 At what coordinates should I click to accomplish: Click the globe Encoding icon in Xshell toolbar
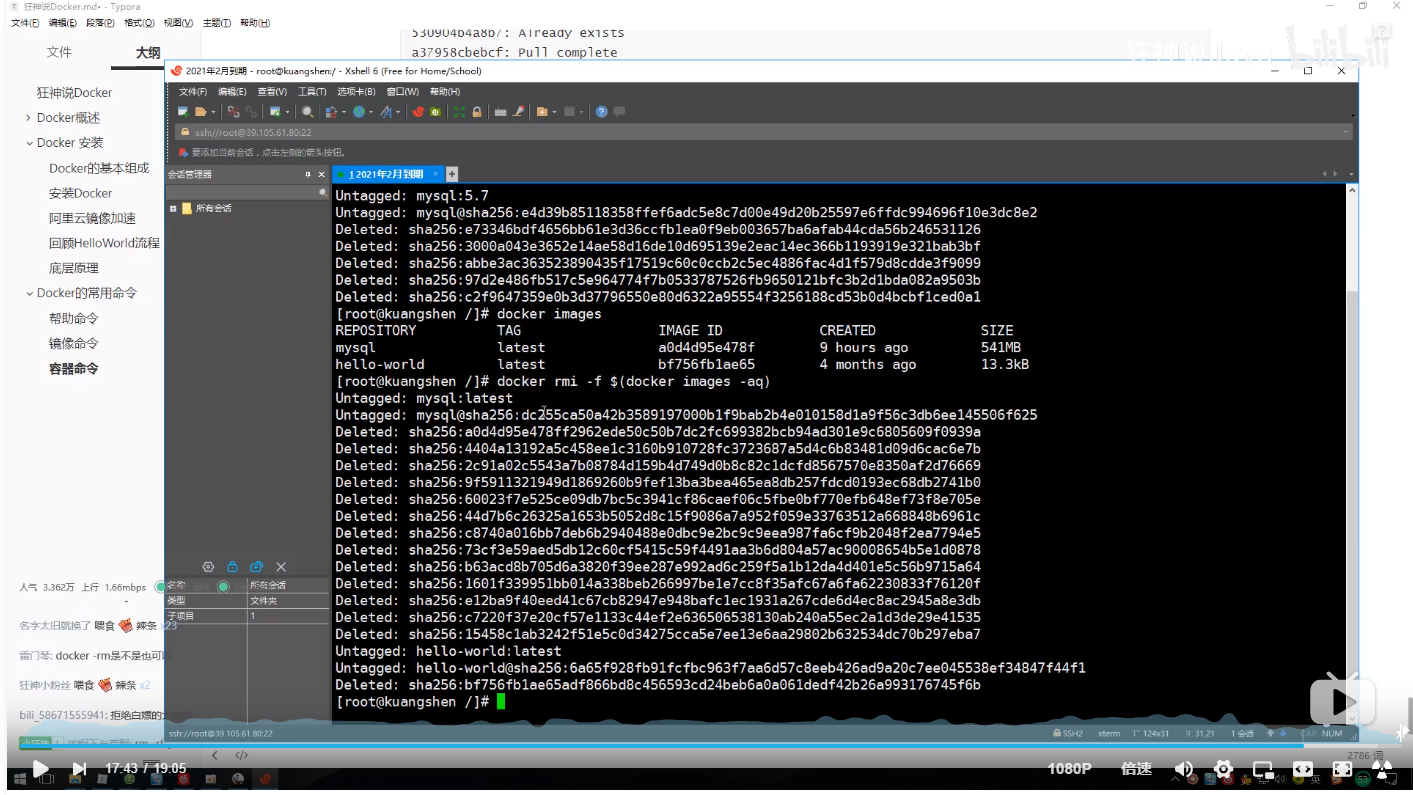(359, 112)
